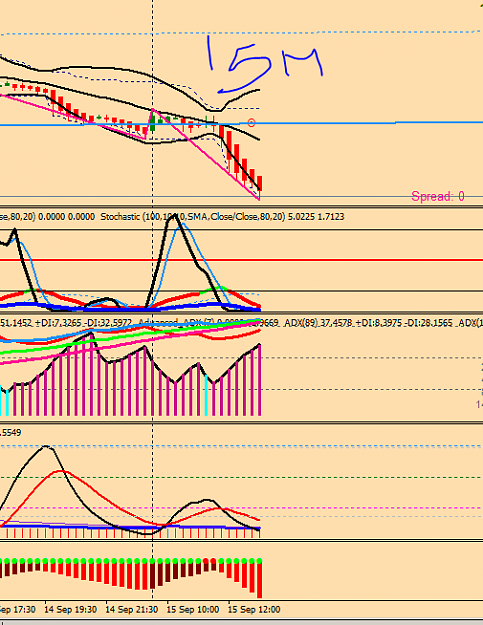
Task: Click the 14 Sep 21:30 time label
Action: [x=132, y=609]
